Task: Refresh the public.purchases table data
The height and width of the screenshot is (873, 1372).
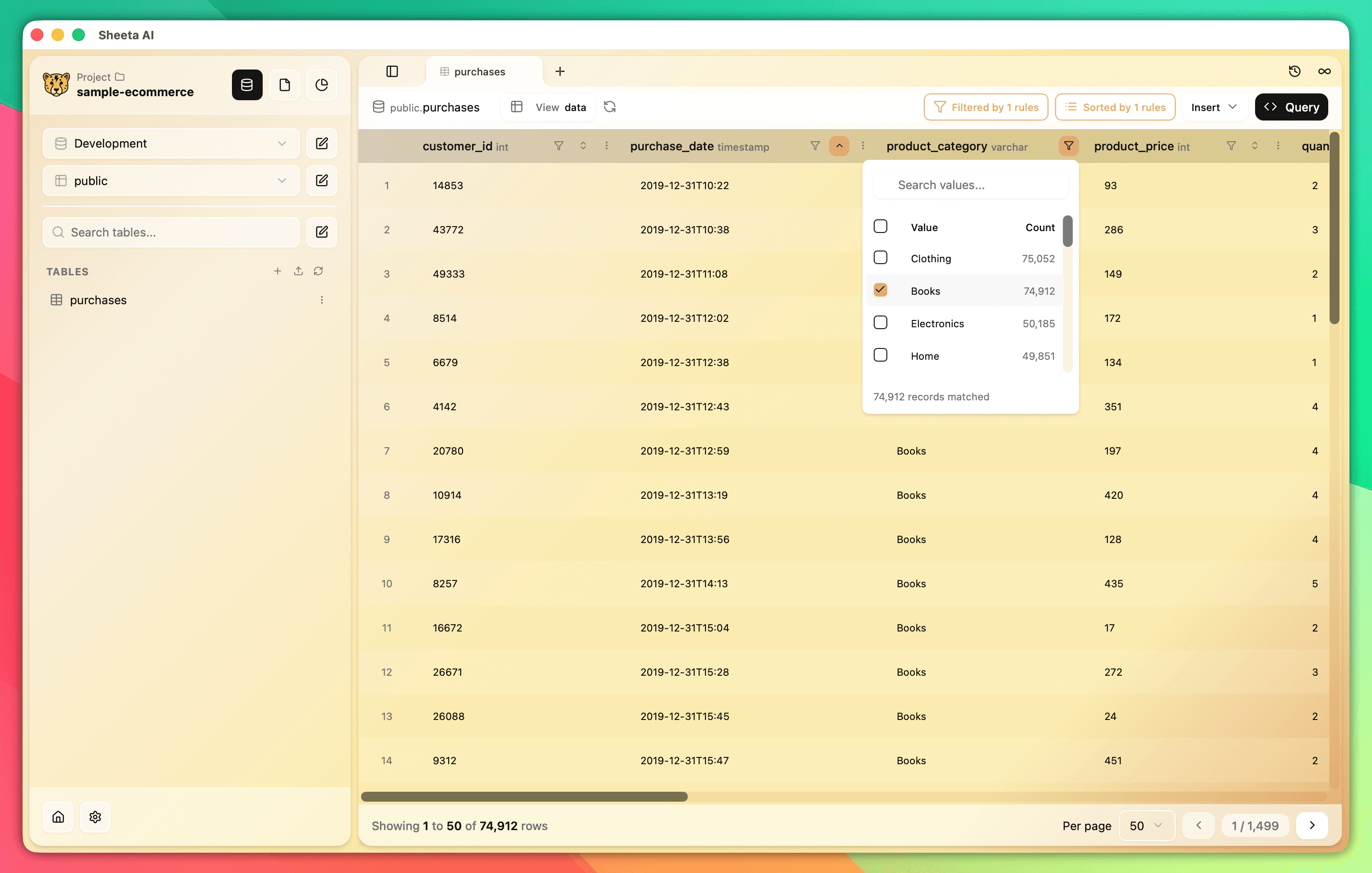Action: (610, 107)
